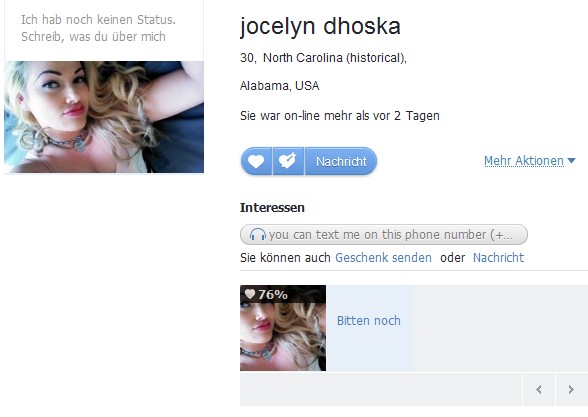Click the heart with arrow icon
This screenshot has height=417, width=588.
[288, 161]
